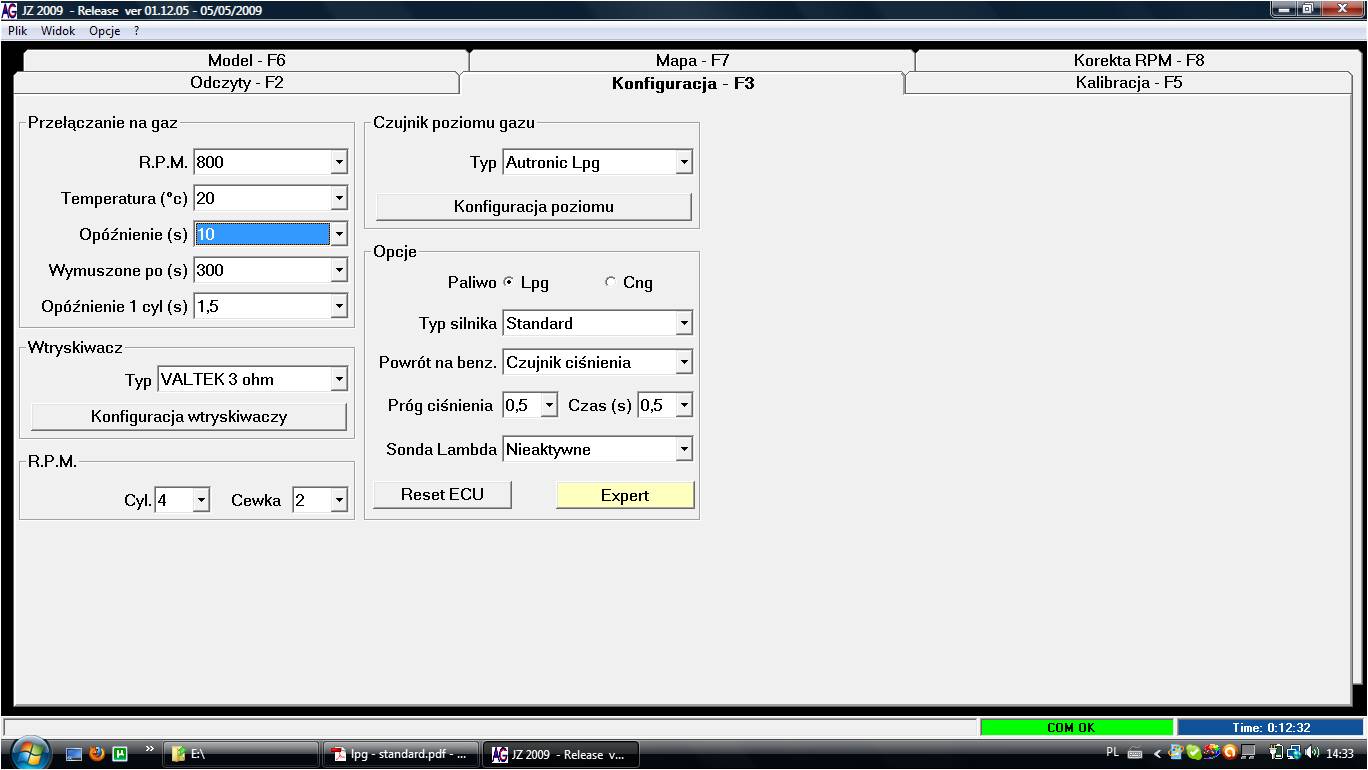Switch to lpg - standard.pdf taskbar window
The height and width of the screenshot is (770, 1368).
(402, 754)
